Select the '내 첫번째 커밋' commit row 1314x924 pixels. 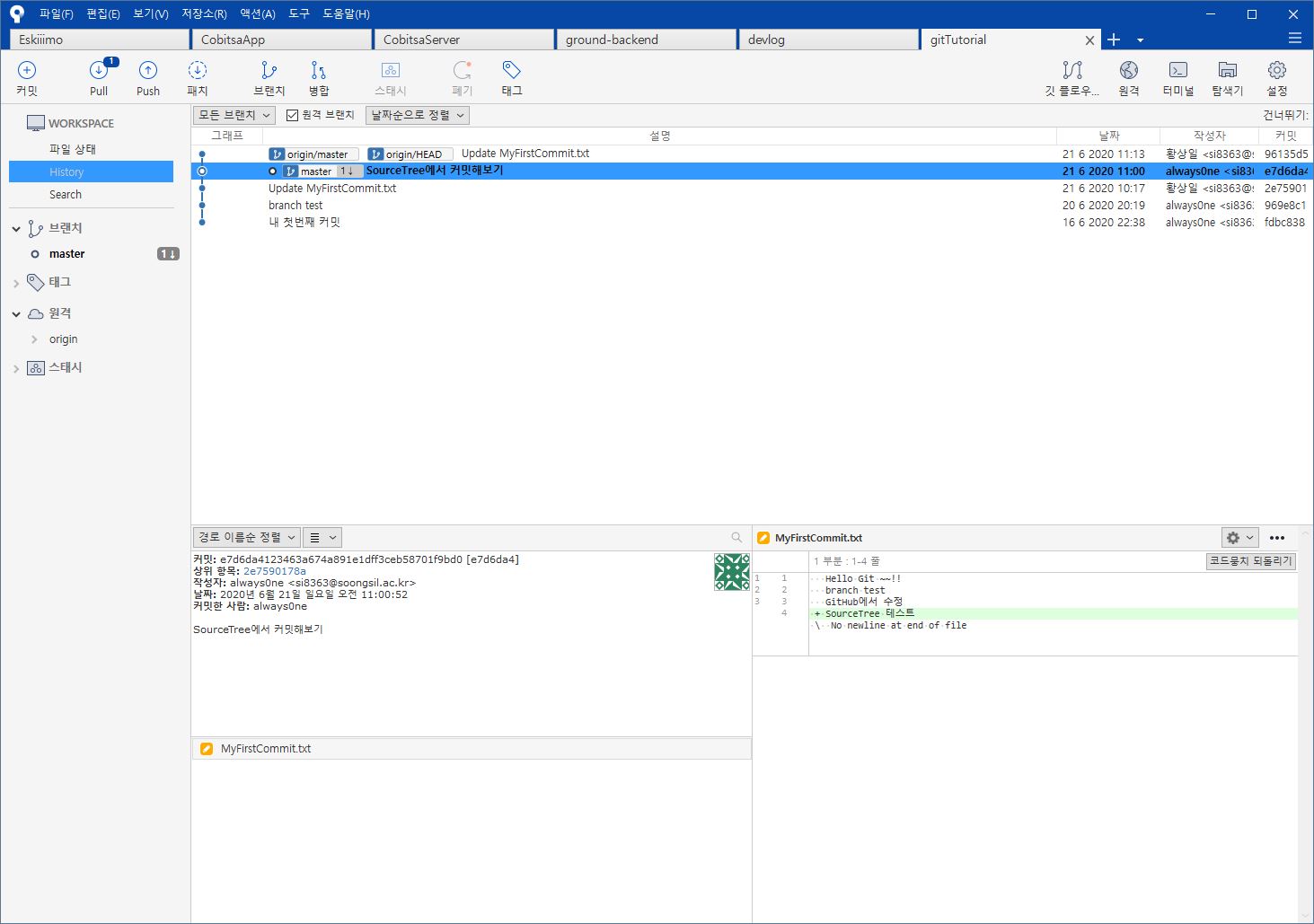752,222
